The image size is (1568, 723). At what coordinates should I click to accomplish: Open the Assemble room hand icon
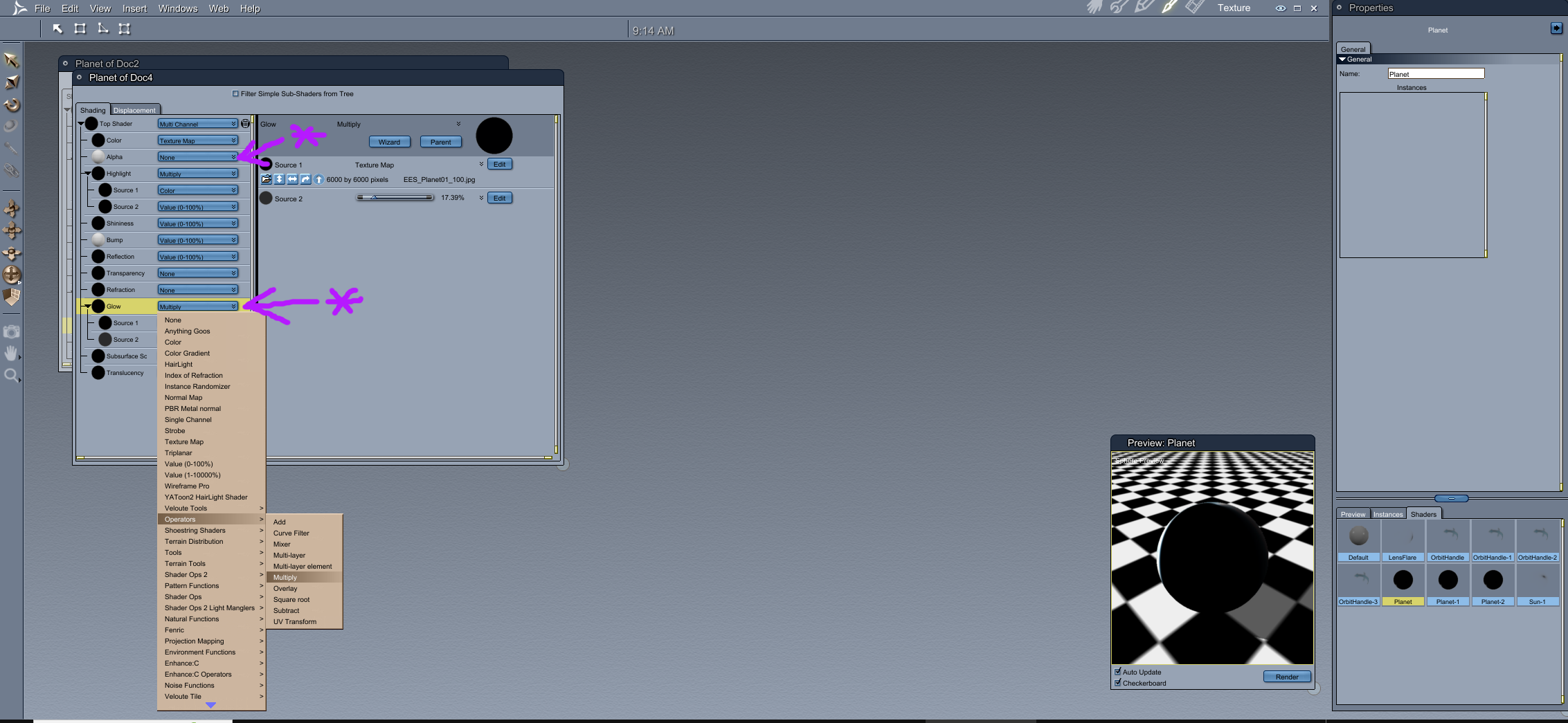[x=1094, y=8]
